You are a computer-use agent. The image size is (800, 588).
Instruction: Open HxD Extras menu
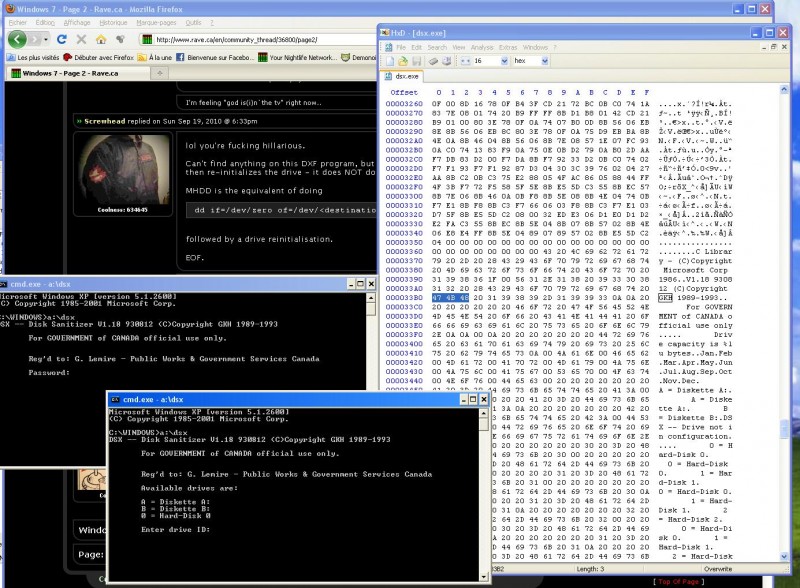click(508, 47)
